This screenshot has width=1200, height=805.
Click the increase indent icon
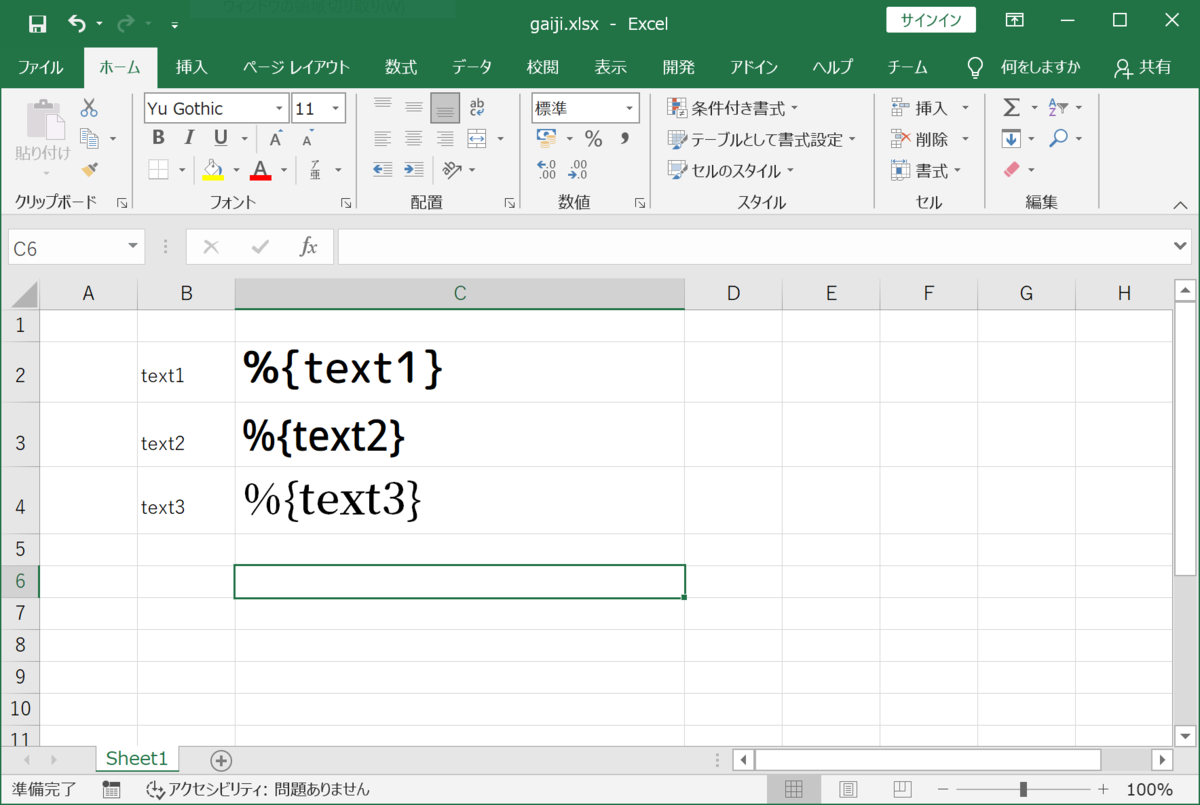(x=414, y=170)
